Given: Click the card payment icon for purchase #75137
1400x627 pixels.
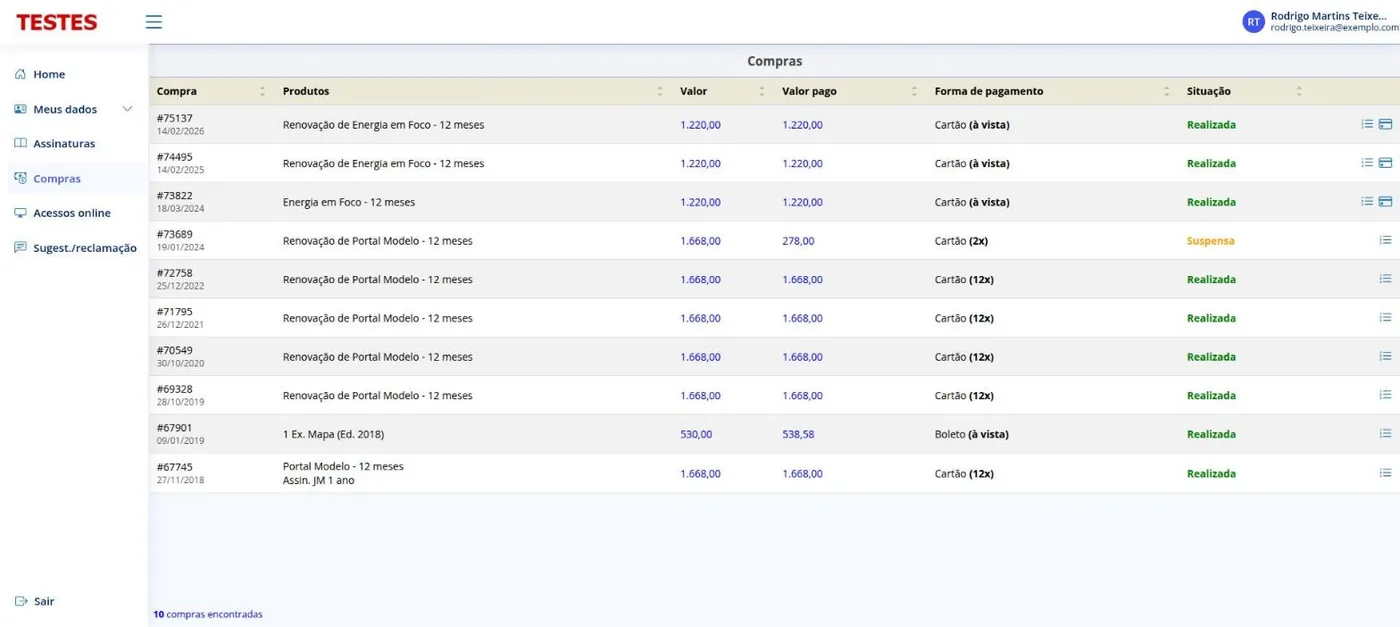Looking at the screenshot, I should pyautogui.click(x=1385, y=124).
